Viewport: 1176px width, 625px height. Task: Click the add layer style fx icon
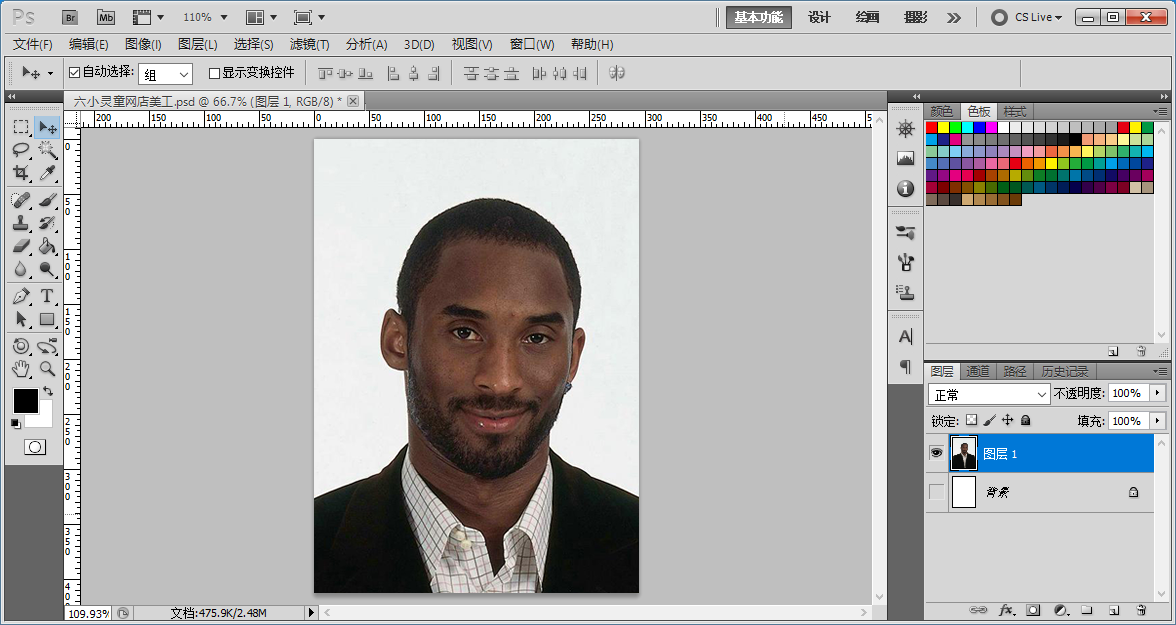pos(1007,609)
